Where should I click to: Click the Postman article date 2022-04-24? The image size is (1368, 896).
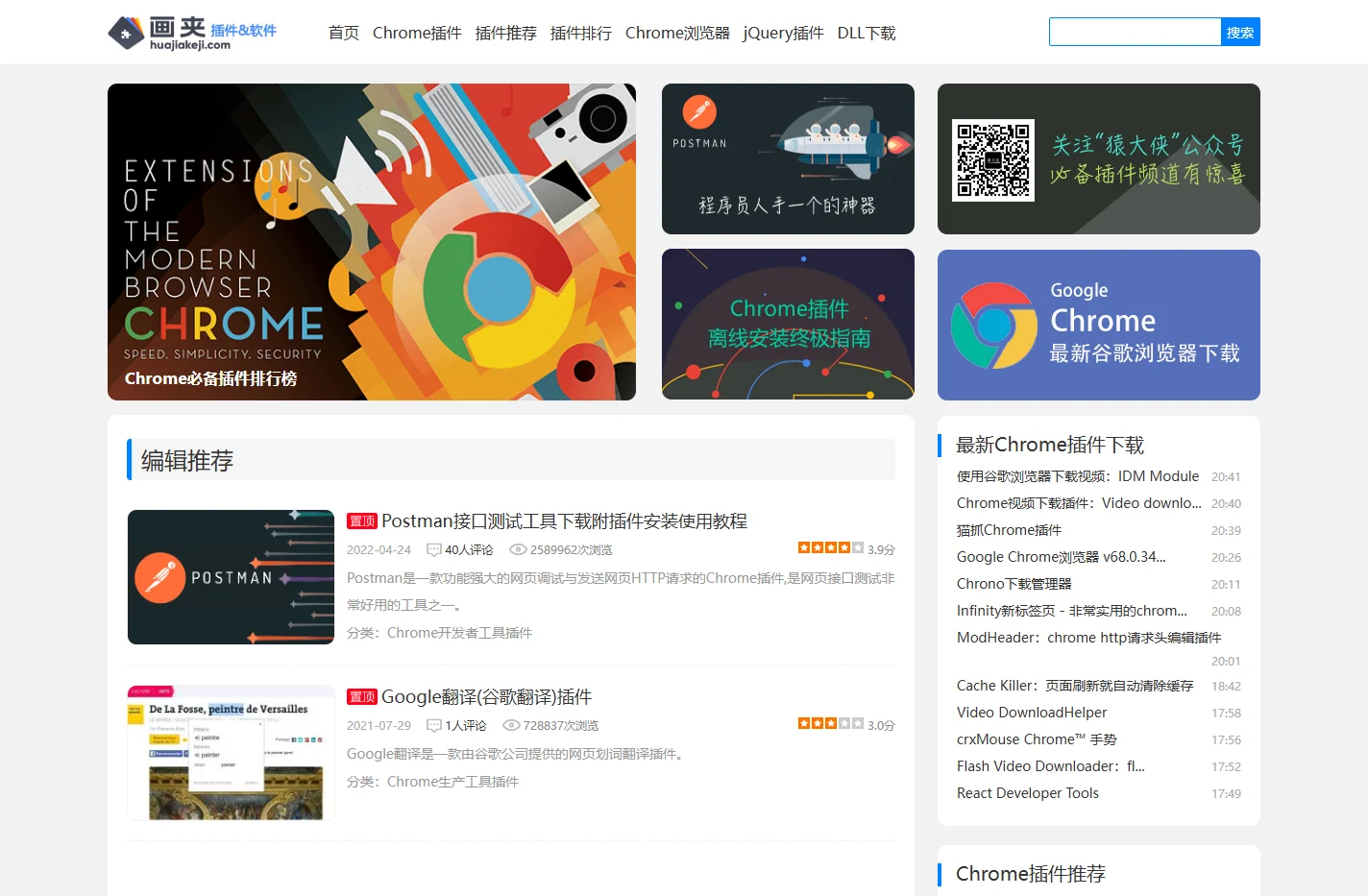coord(379,550)
